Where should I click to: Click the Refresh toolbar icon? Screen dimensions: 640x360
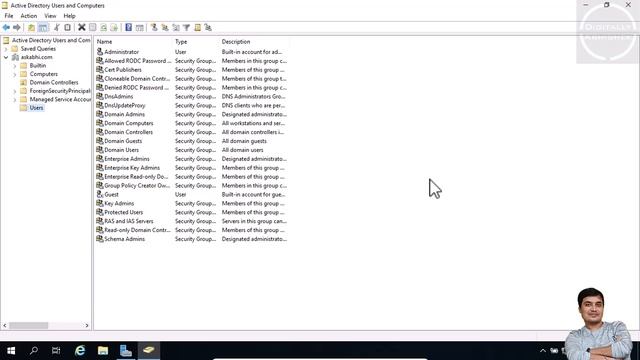(103, 27)
